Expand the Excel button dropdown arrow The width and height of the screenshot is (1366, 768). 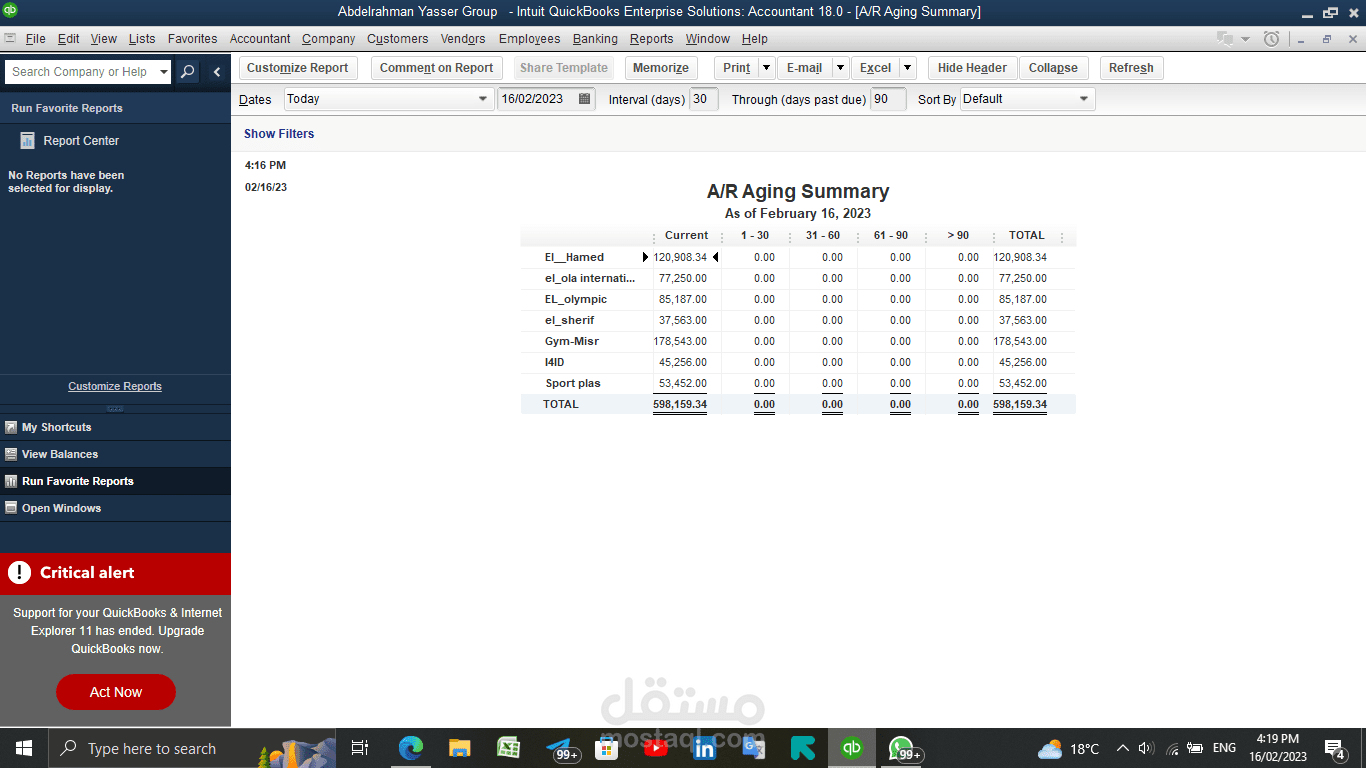tap(907, 68)
